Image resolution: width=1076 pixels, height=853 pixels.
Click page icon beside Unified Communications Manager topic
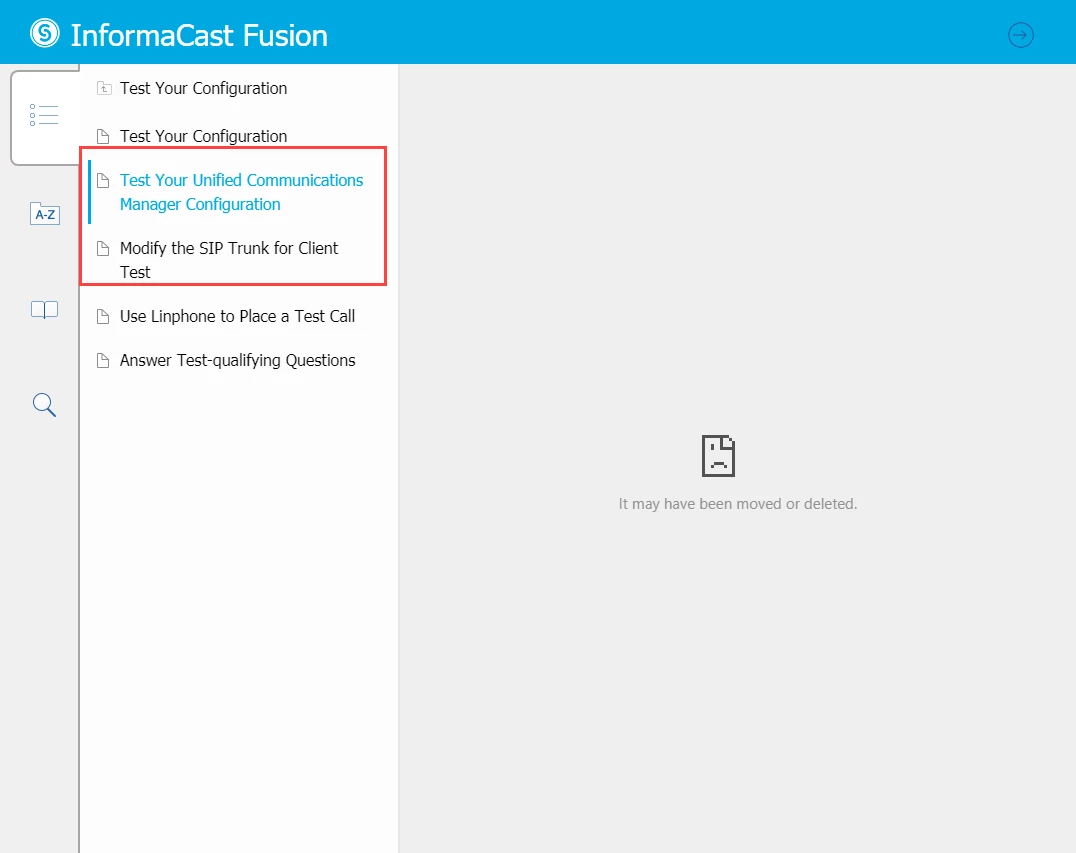pyautogui.click(x=103, y=180)
